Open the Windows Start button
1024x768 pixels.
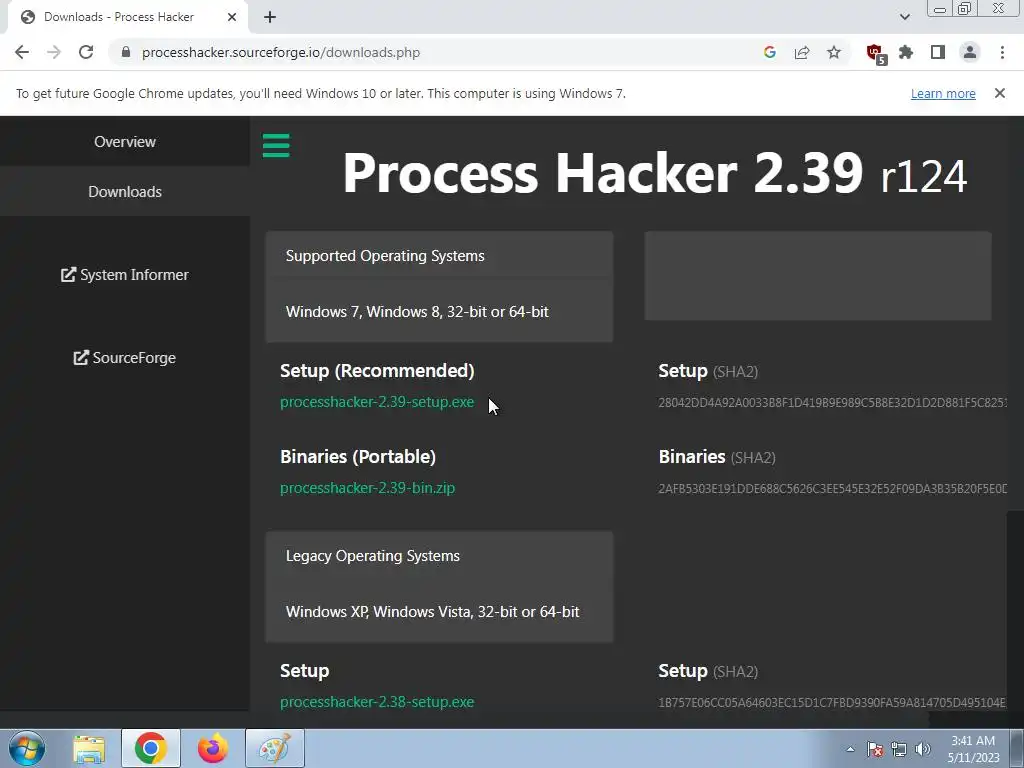click(27, 748)
